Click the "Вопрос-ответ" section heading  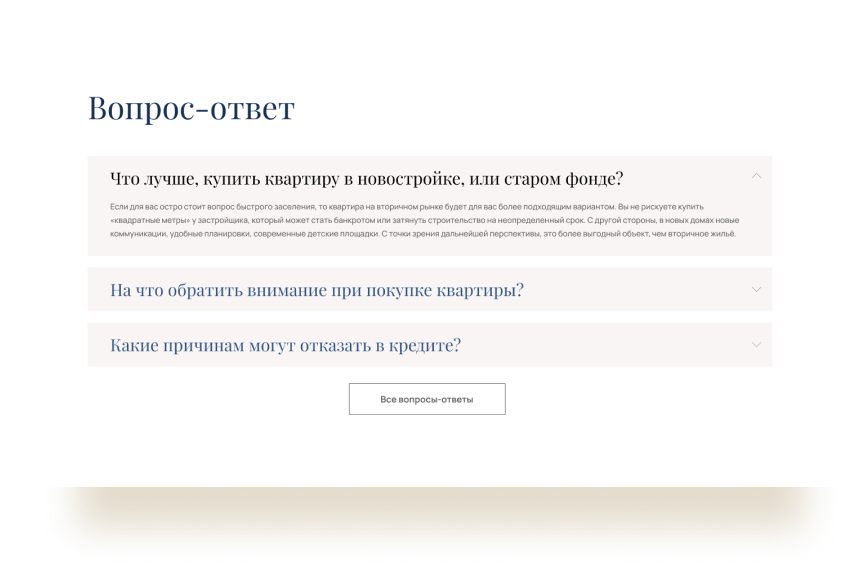tap(191, 108)
